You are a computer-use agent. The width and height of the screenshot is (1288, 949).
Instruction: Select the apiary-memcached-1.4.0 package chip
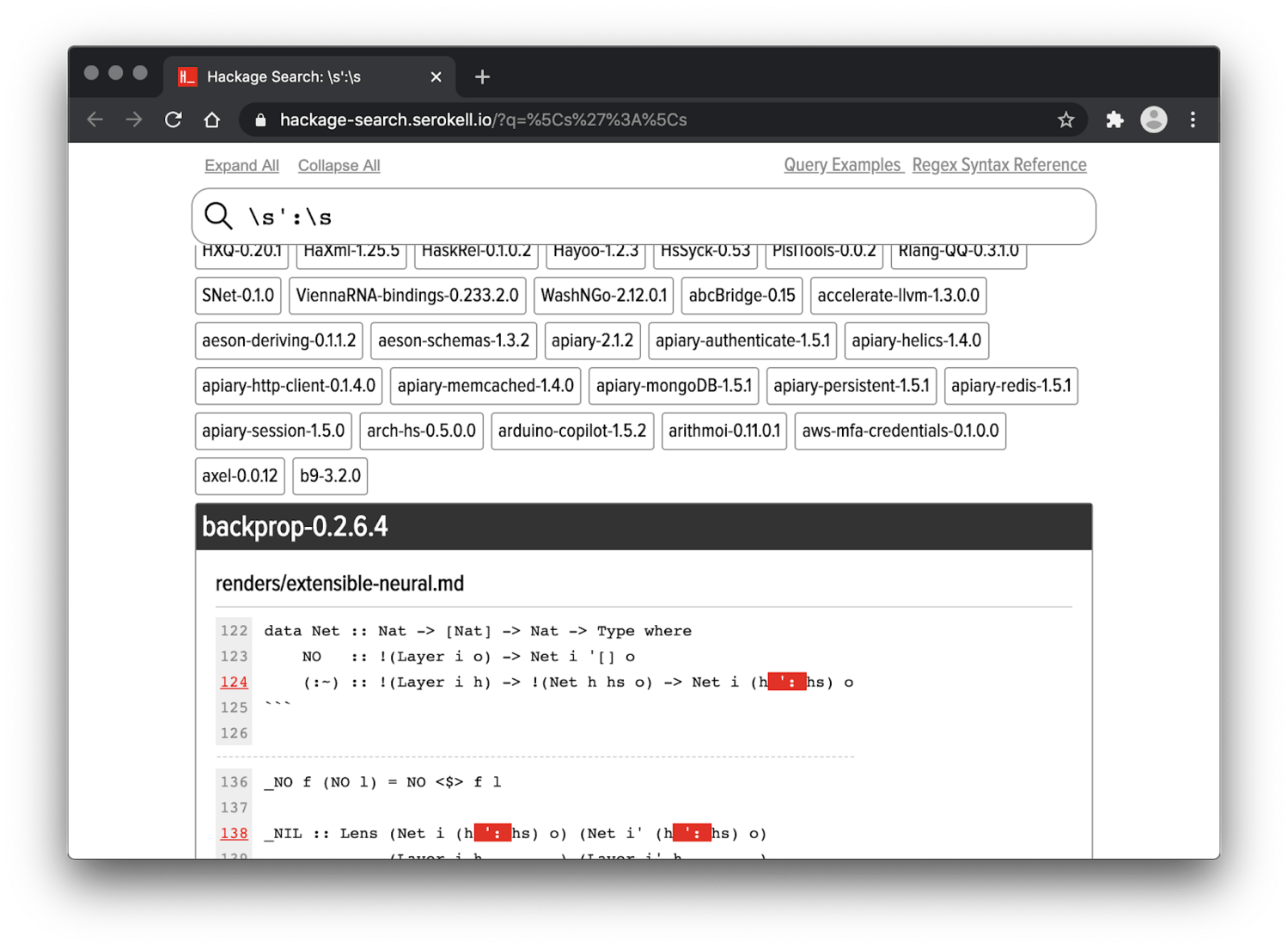(485, 386)
